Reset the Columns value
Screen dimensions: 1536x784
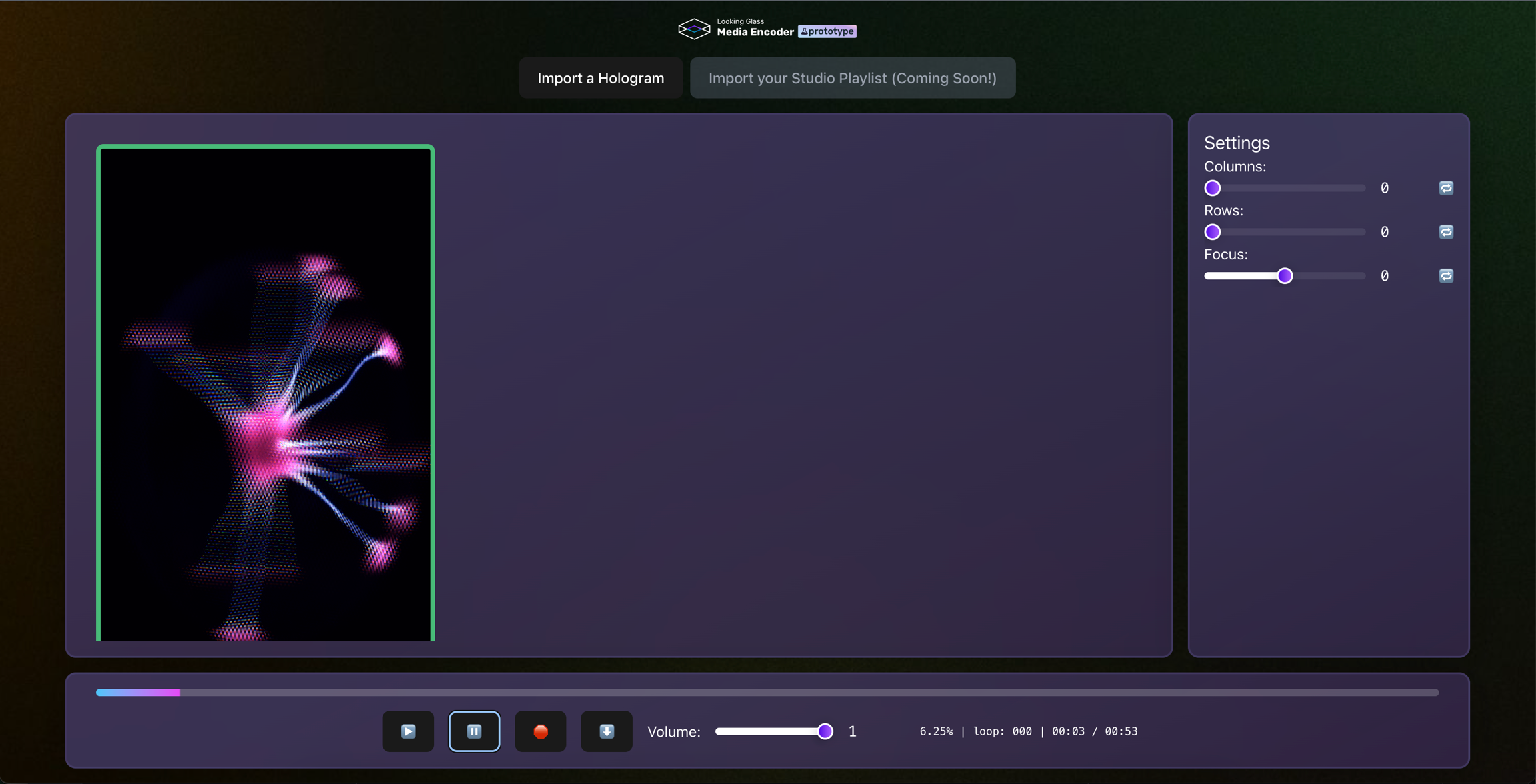1445,188
